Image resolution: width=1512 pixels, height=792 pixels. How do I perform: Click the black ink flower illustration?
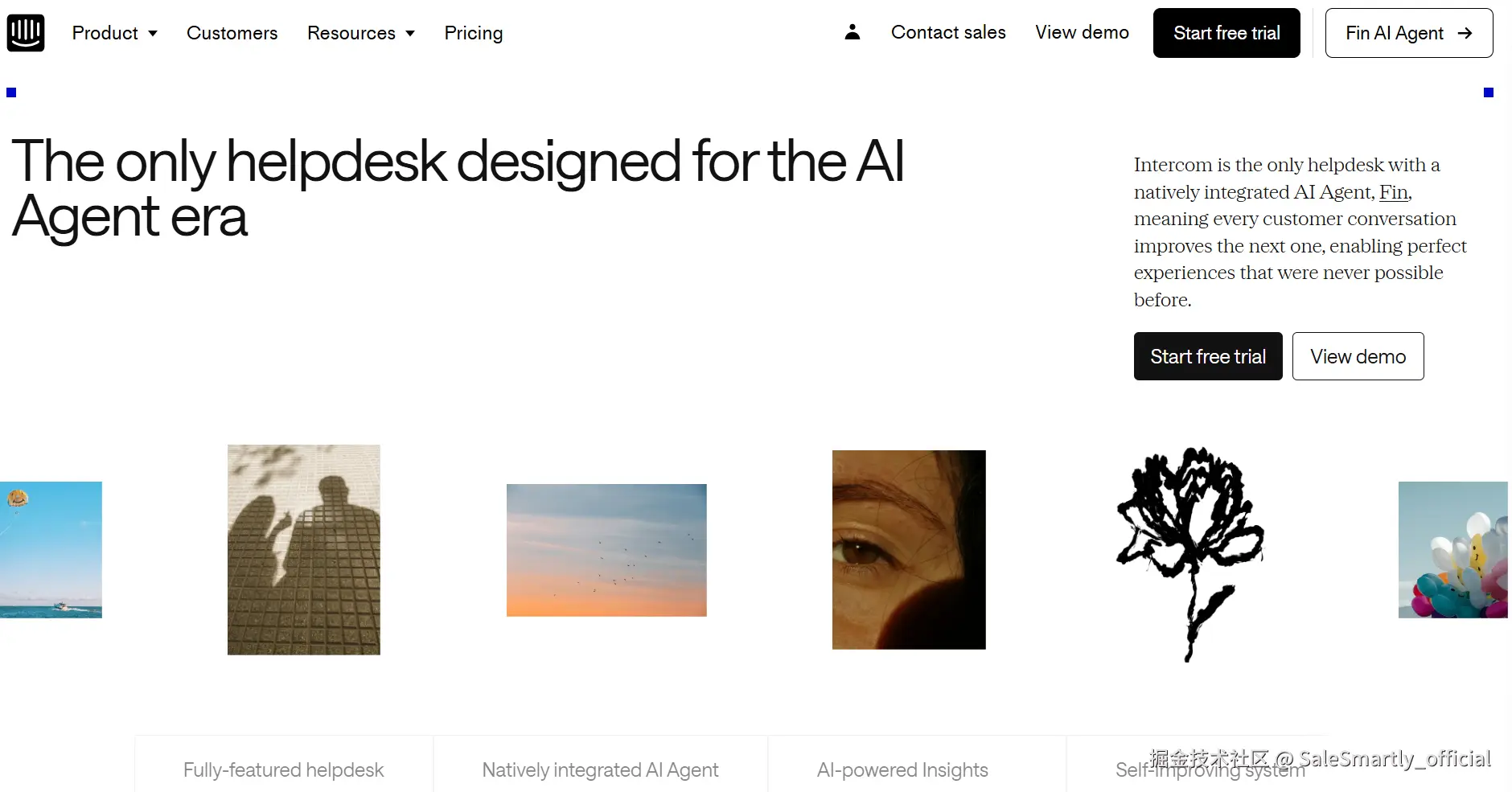click(x=1190, y=553)
